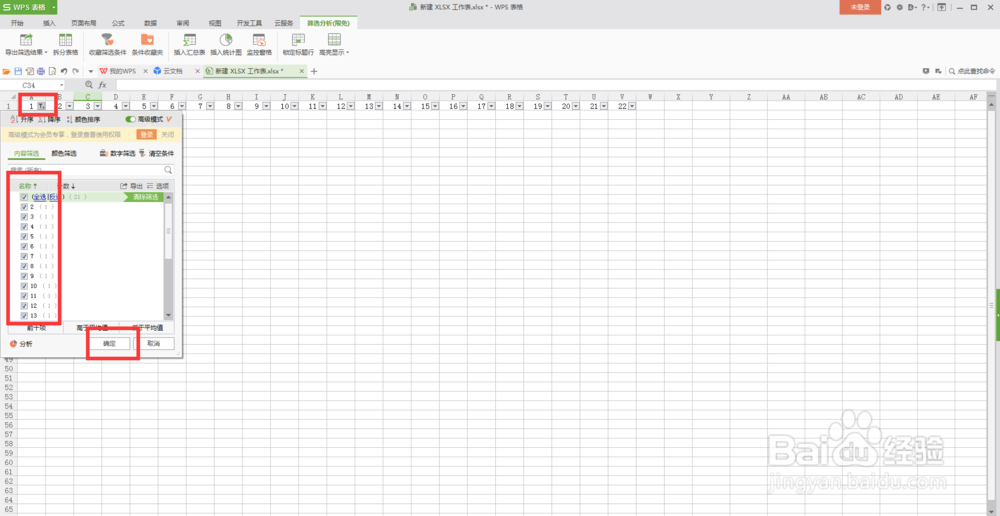Open the filter dropdown beside value 10
1000x516 pixels.
pos(295,107)
